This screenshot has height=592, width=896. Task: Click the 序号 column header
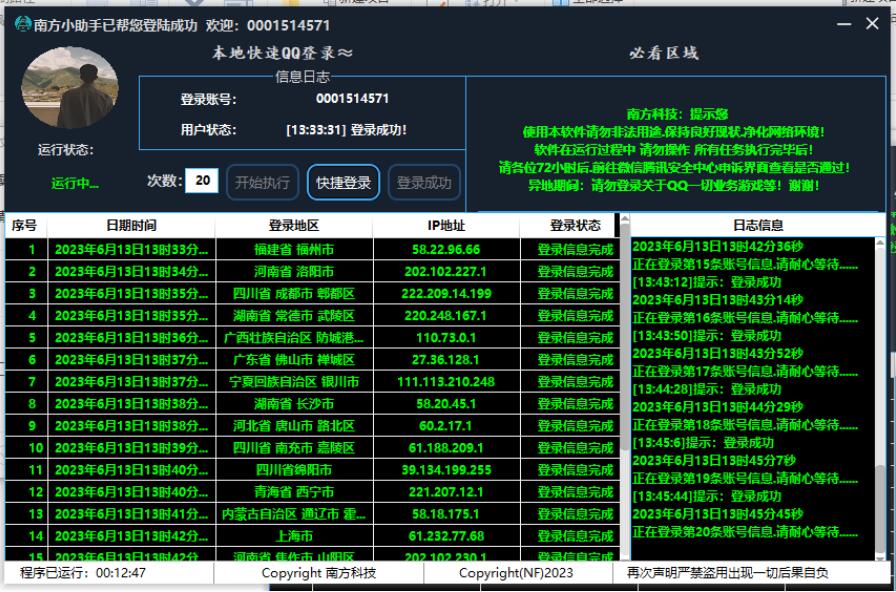click(x=25, y=225)
